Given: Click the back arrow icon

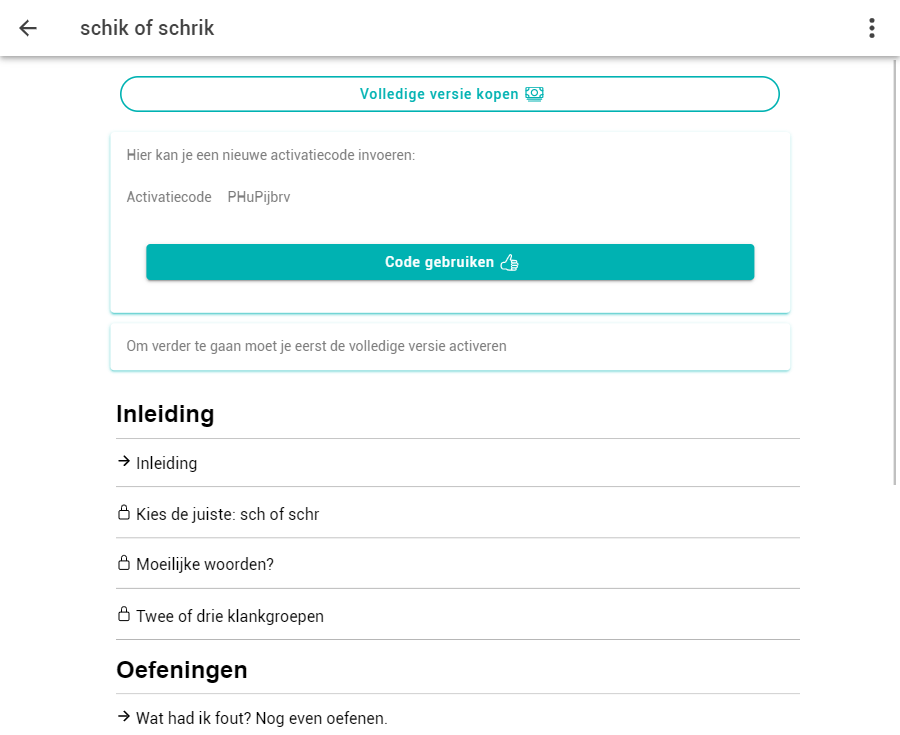Looking at the screenshot, I should tap(28, 28).
